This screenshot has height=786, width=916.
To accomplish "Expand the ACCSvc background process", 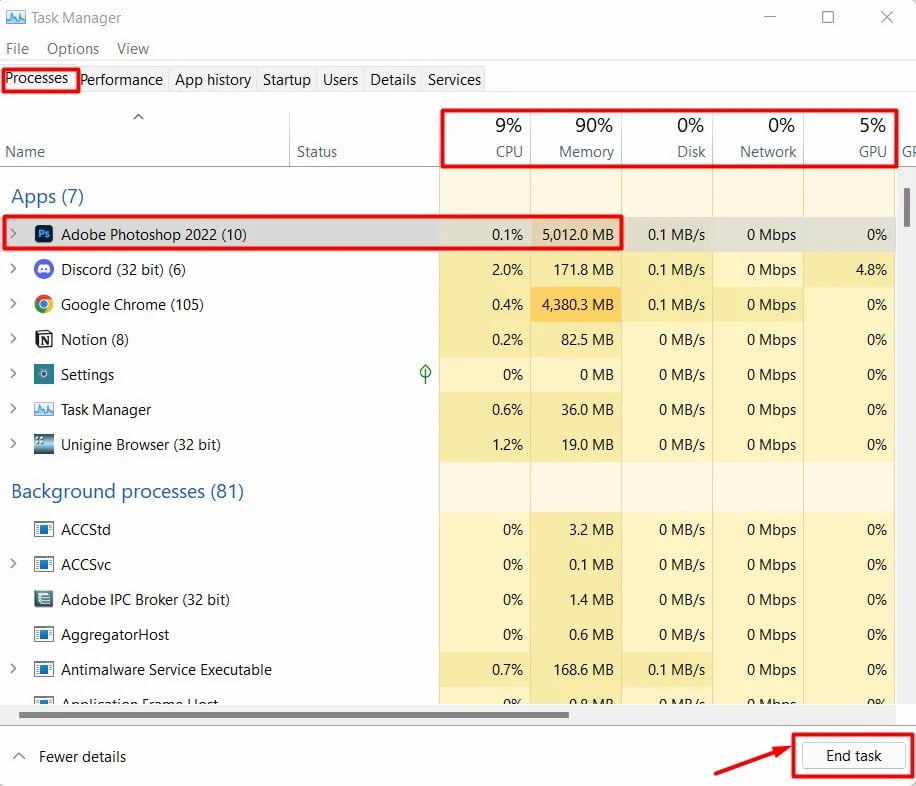I will coord(13,564).
